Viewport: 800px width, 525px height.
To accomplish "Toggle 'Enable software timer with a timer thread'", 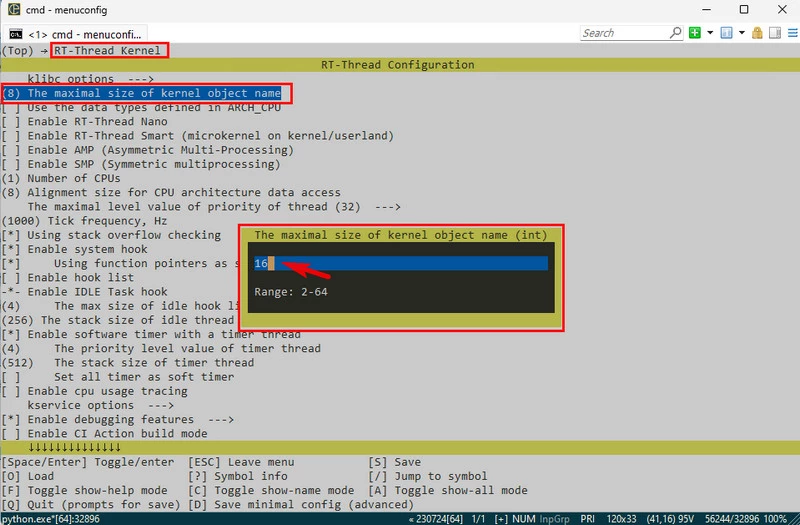I will point(151,335).
